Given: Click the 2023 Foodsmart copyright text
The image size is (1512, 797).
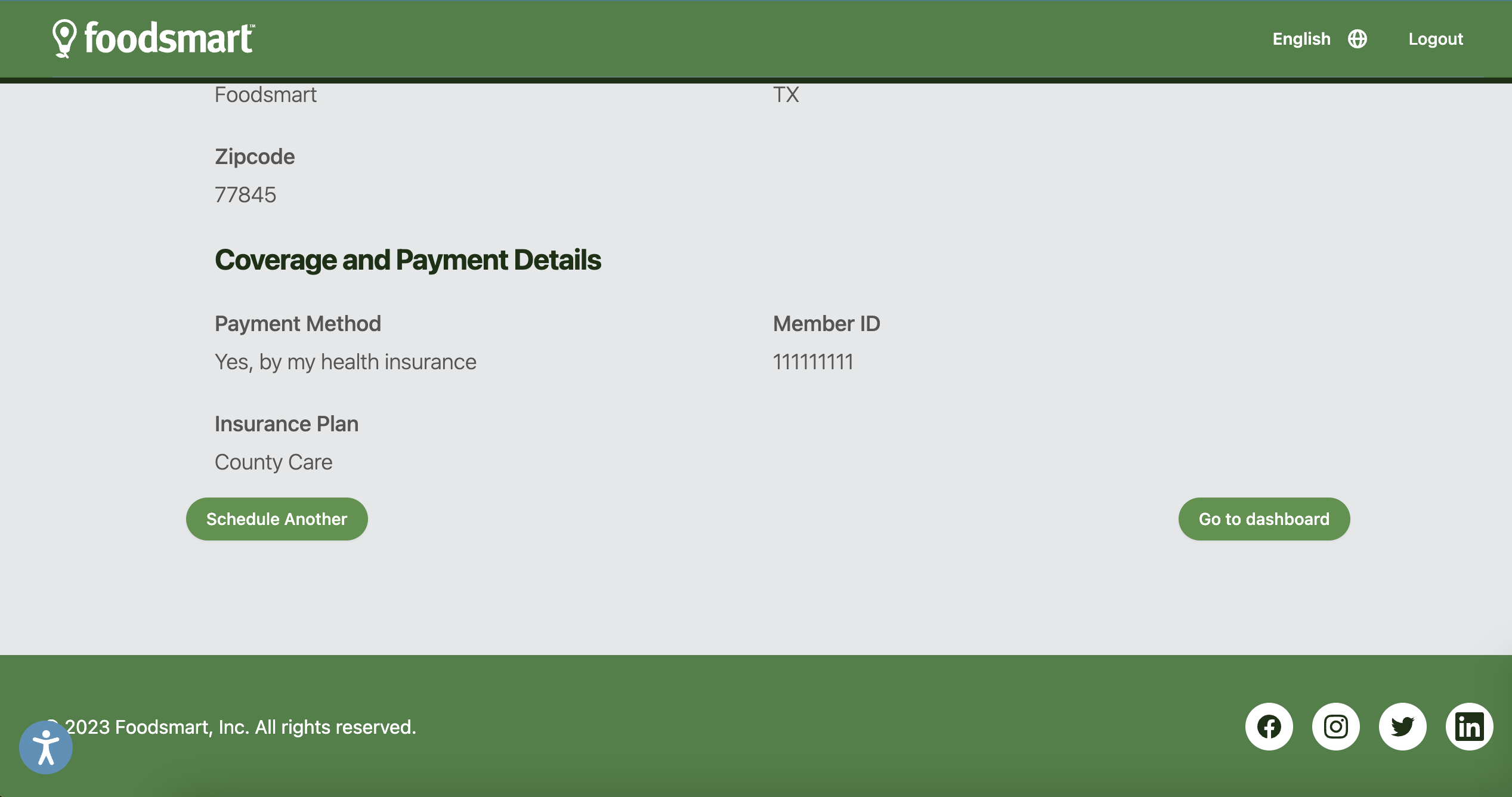Looking at the screenshot, I should [x=231, y=727].
